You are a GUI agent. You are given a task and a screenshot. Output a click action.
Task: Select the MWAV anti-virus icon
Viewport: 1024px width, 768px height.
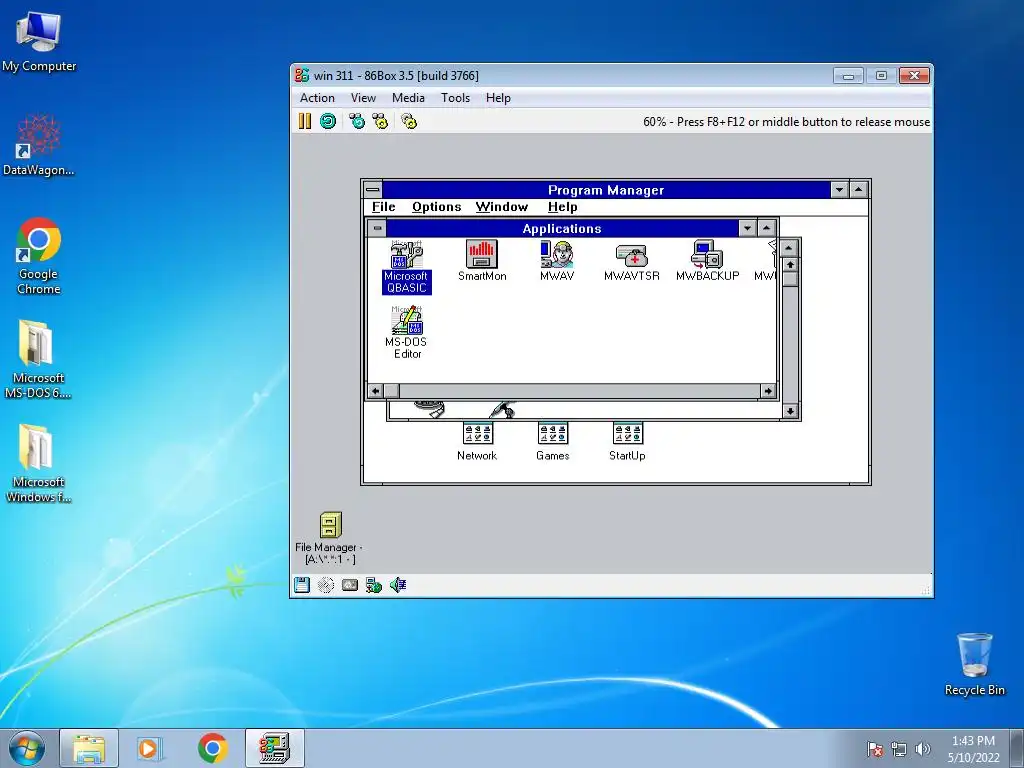tap(557, 261)
